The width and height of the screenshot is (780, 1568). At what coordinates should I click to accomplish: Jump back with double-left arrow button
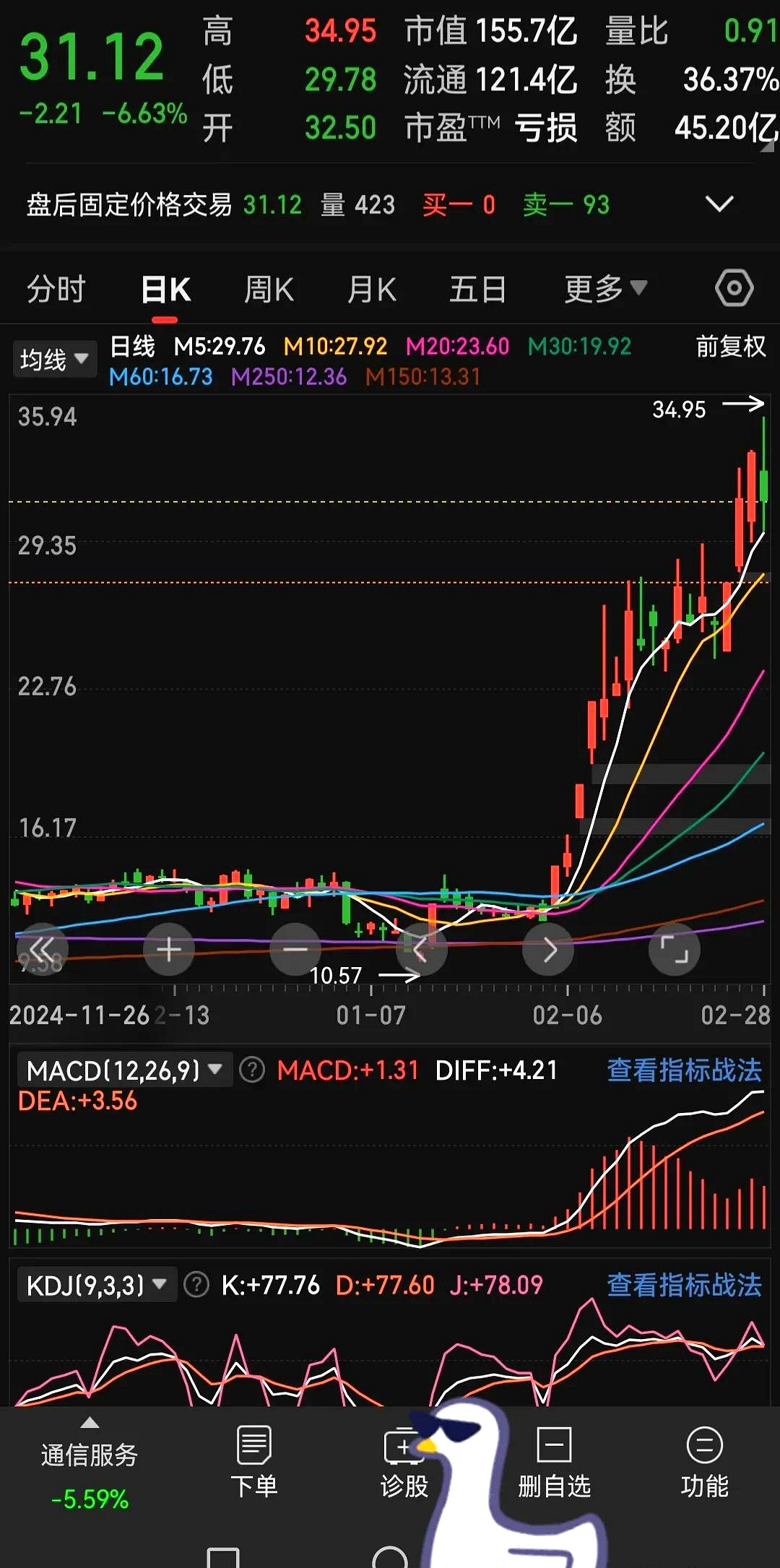42,949
